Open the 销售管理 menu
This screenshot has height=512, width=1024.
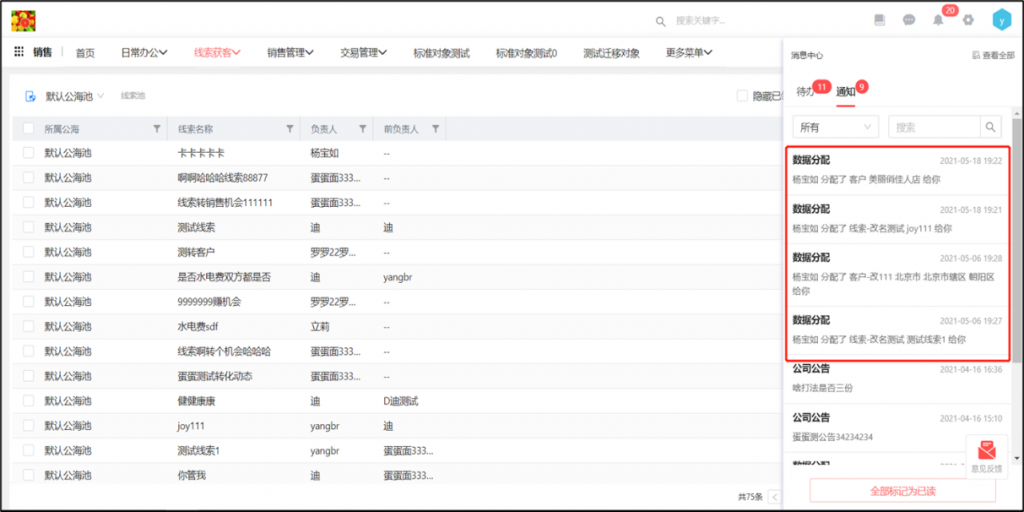pyautogui.click(x=290, y=53)
